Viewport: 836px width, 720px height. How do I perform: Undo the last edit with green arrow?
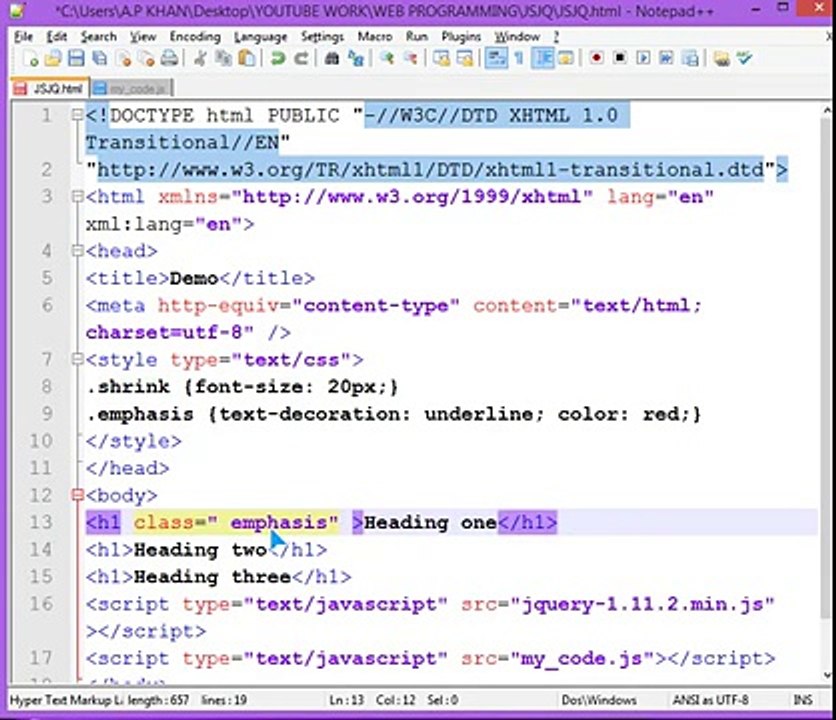pos(278,58)
